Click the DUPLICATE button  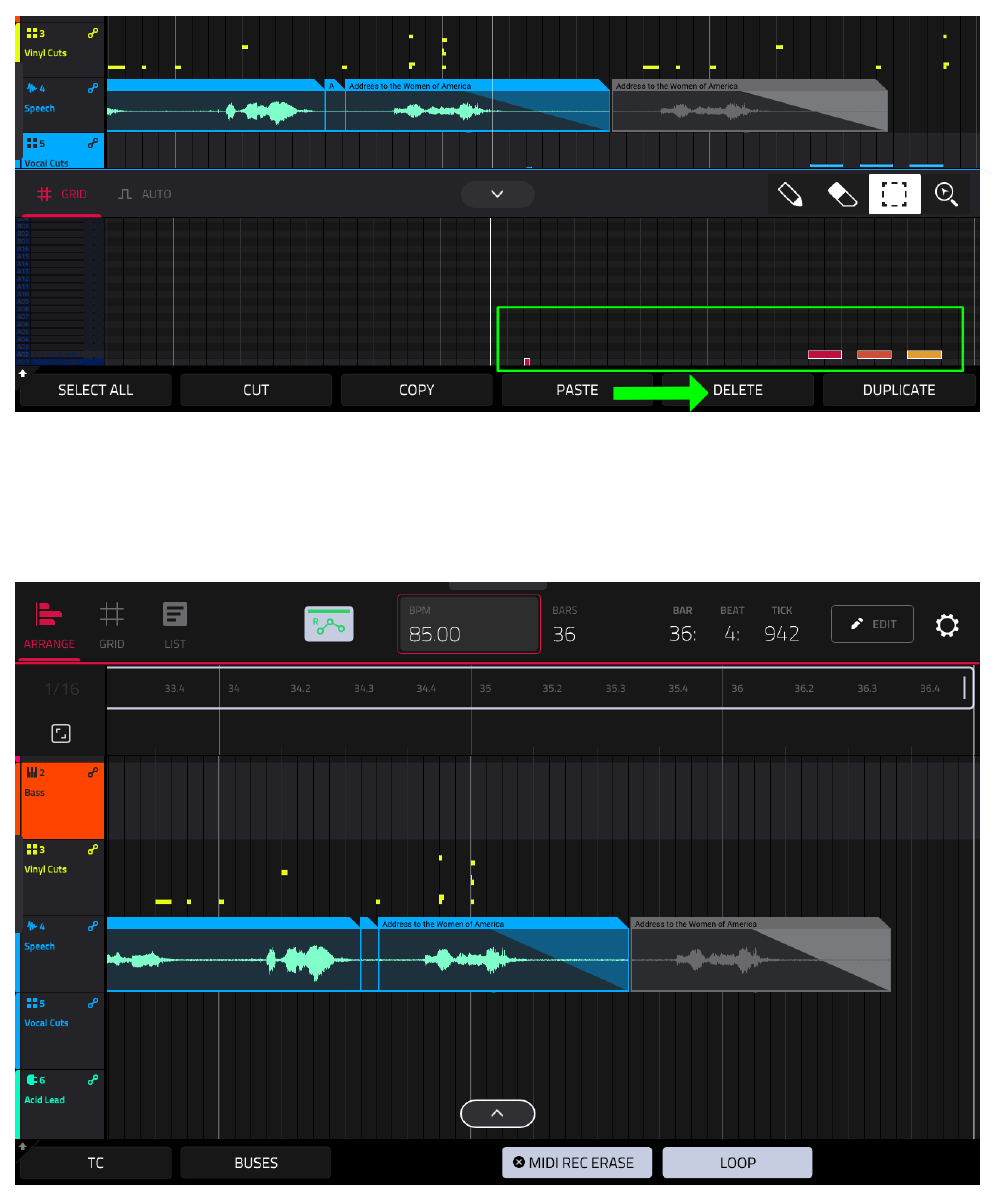tap(899, 390)
